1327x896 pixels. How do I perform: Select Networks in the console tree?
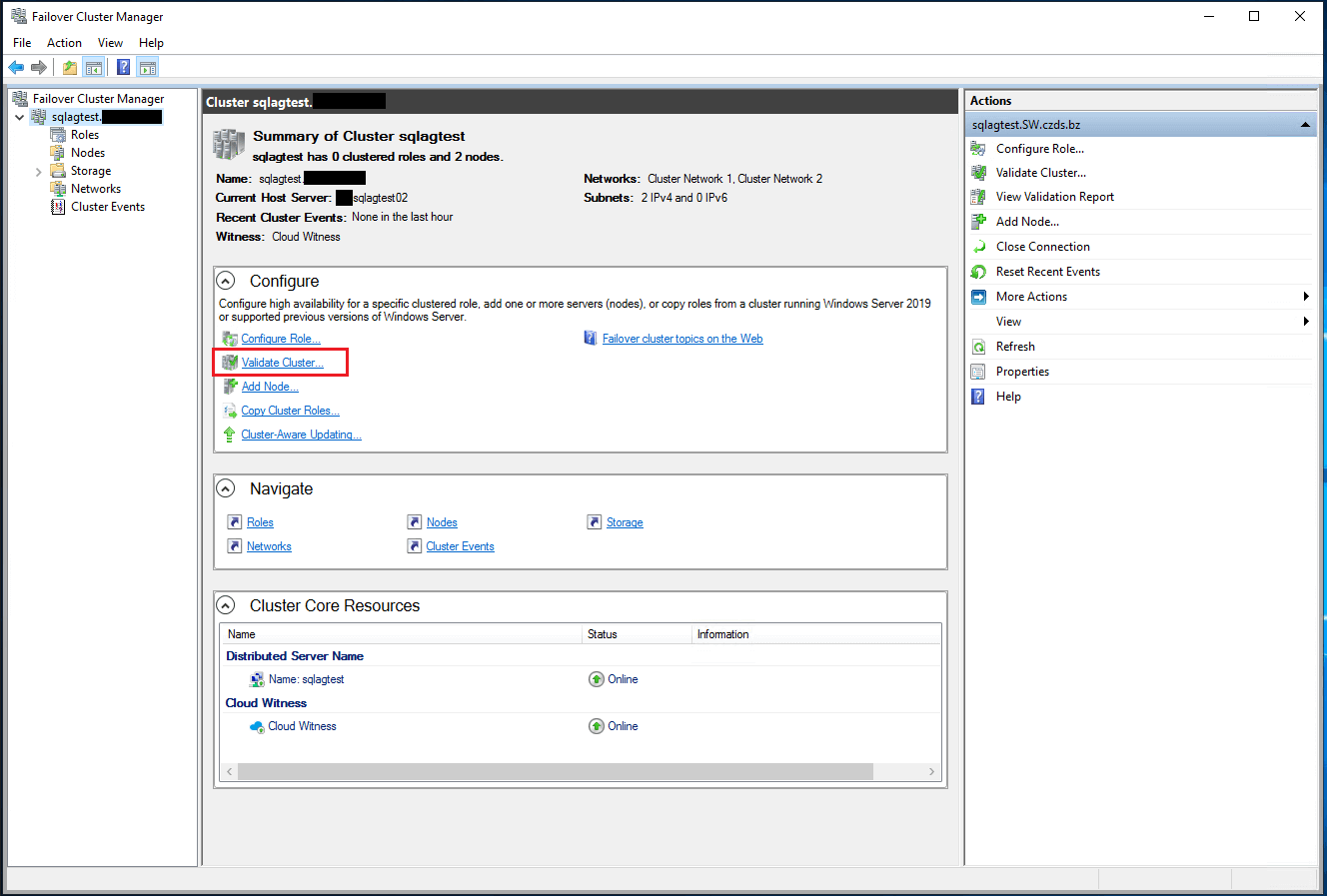click(96, 189)
